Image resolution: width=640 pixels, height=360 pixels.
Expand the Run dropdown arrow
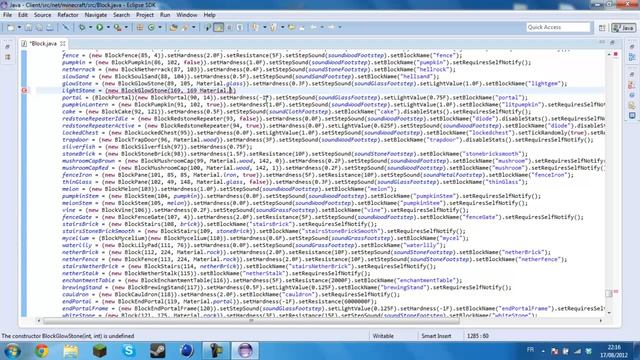coord(108,27)
